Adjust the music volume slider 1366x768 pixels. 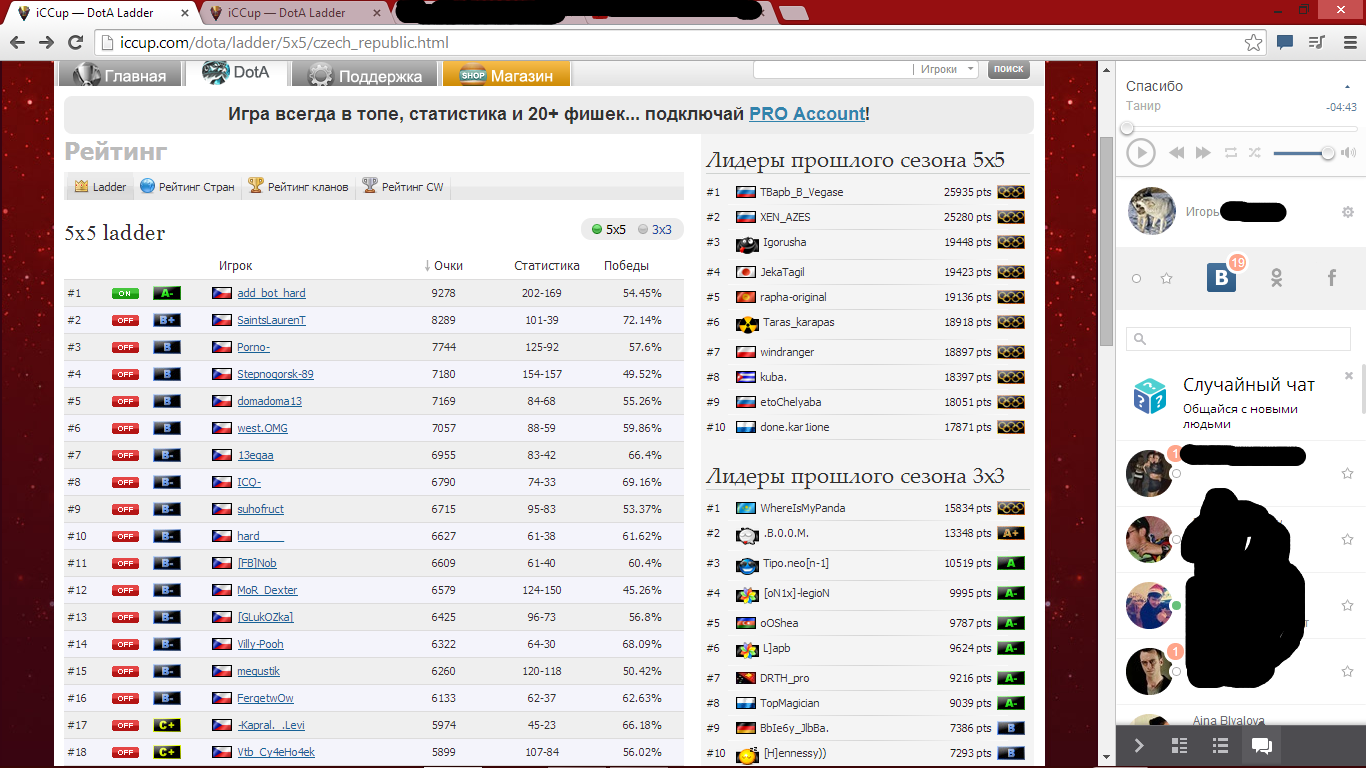(1302, 153)
